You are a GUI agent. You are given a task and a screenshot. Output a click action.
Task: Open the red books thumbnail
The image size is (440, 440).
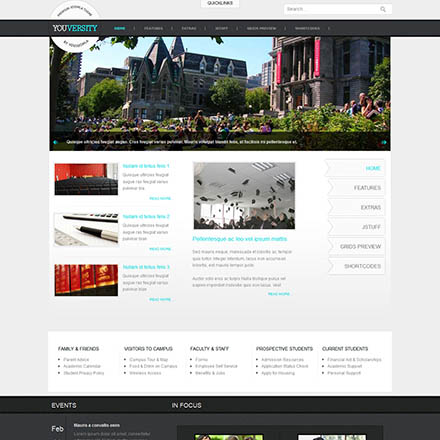(86, 280)
